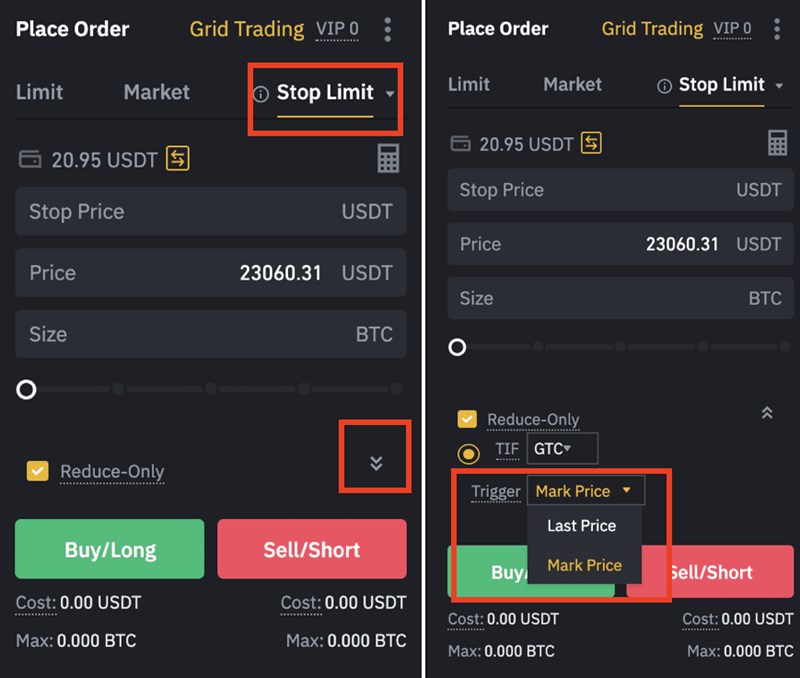Click size slider handle in left panel
Image resolution: width=800 pixels, height=678 pixels.
27,389
